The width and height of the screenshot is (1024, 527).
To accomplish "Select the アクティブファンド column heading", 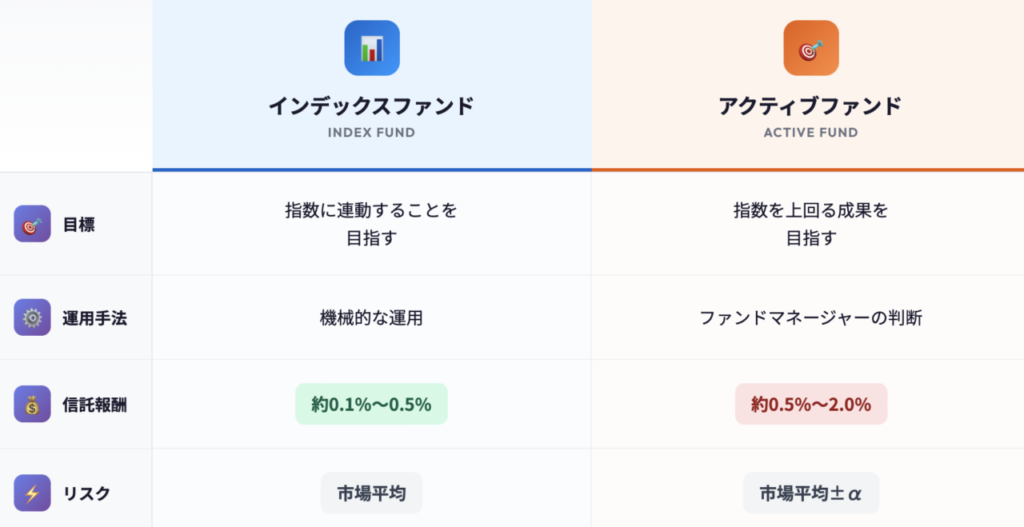I will pos(810,106).
